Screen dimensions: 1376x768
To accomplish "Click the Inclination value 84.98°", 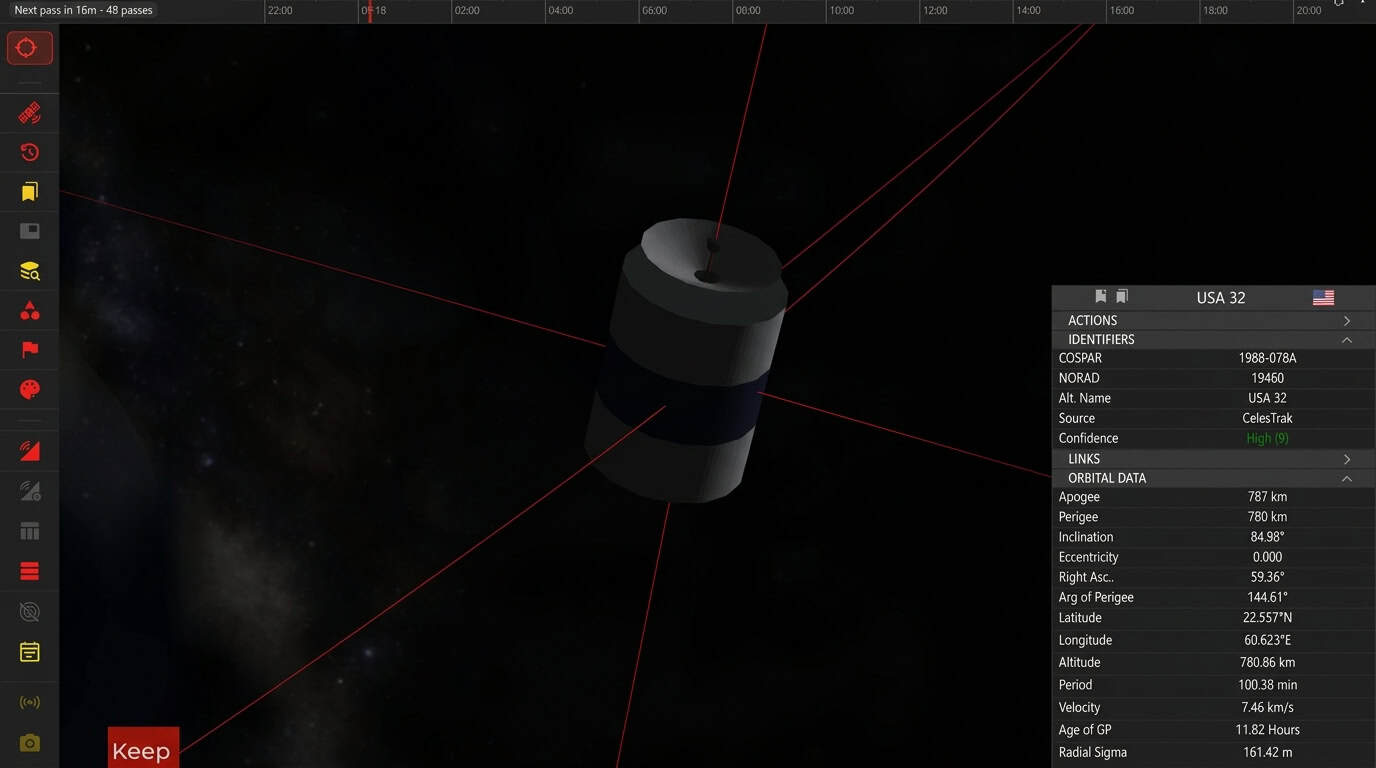I will [x=1267, y=537].
